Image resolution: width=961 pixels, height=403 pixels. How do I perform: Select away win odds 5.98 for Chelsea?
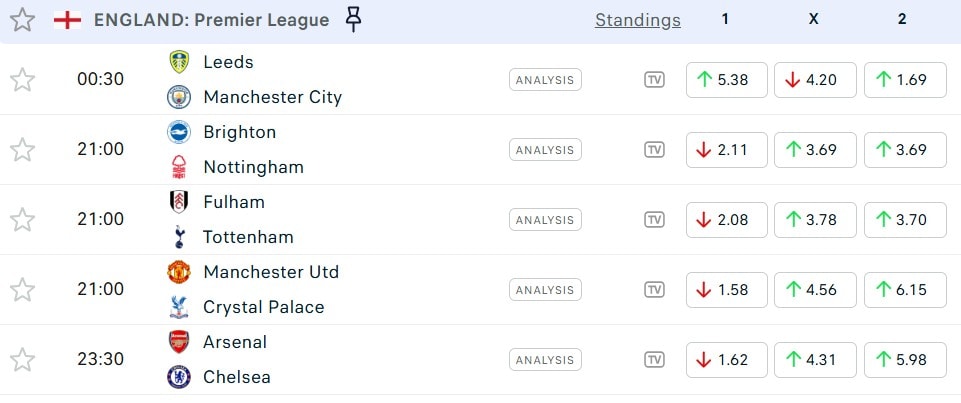pos(903,360)
